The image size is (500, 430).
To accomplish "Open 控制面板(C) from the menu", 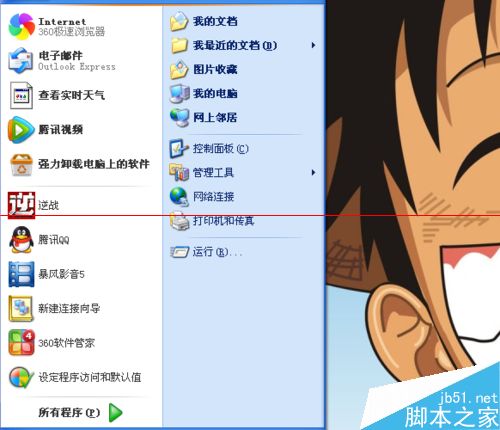I will (x=221, y=148).
